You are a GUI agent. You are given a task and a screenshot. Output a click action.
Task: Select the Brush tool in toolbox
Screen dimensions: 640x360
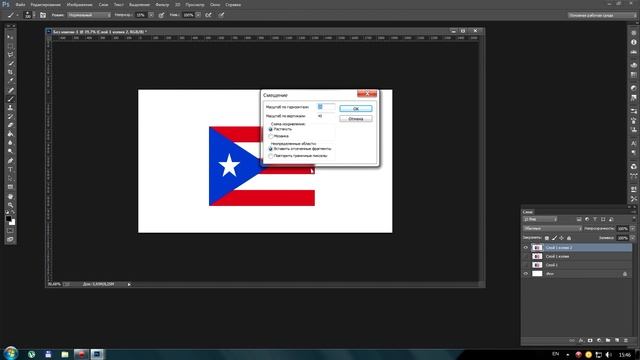click(x=11, y=99)
